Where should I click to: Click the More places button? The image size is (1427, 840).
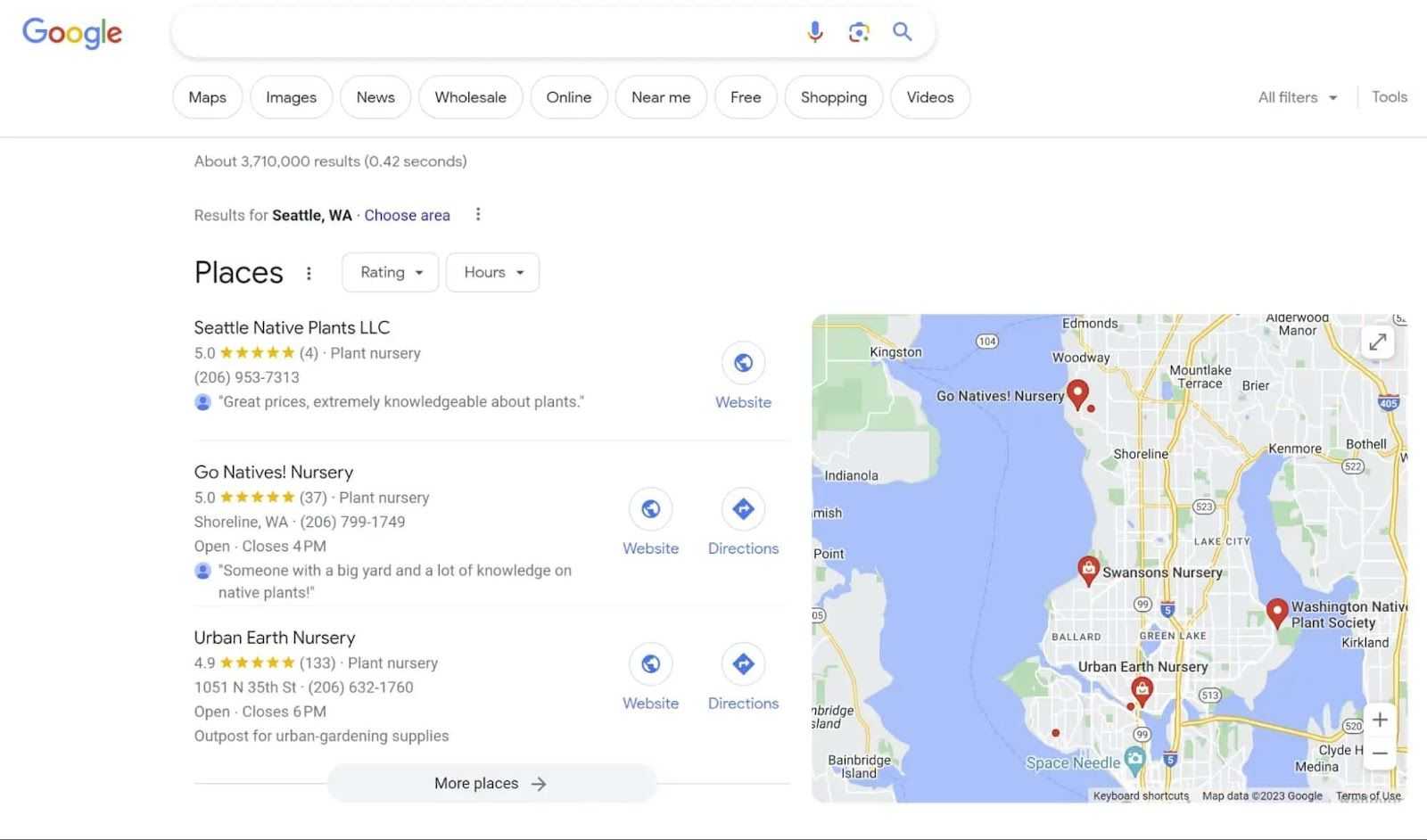[x=491, y=783]
